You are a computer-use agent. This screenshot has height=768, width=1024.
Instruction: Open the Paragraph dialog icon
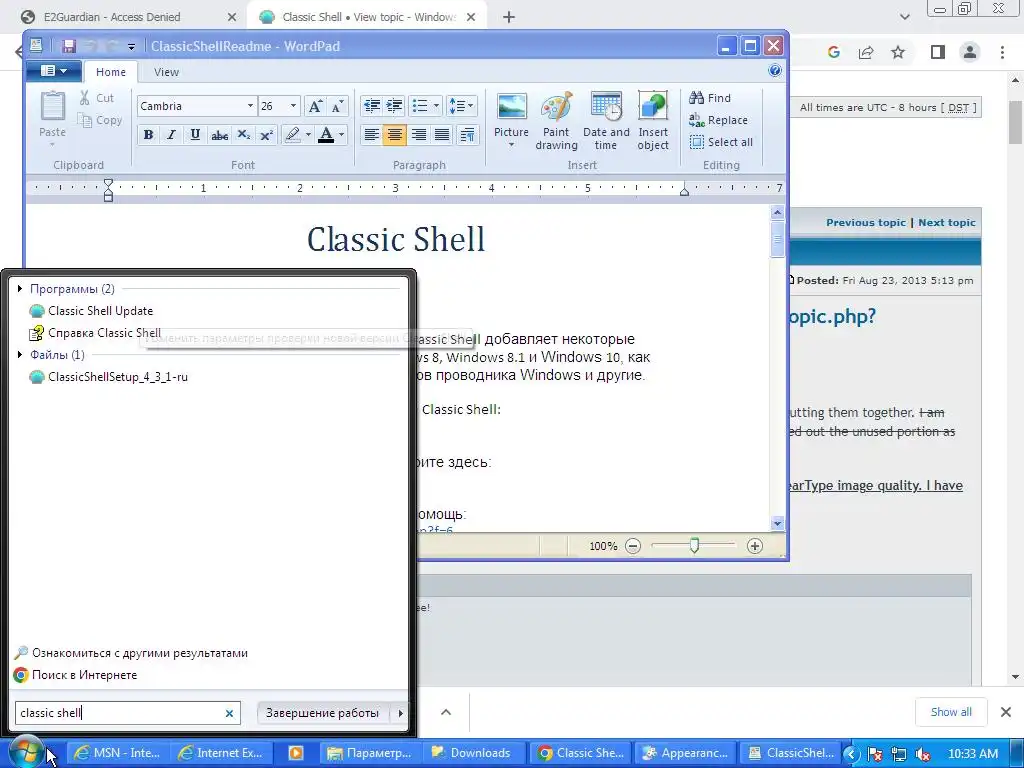coord(468,135)
